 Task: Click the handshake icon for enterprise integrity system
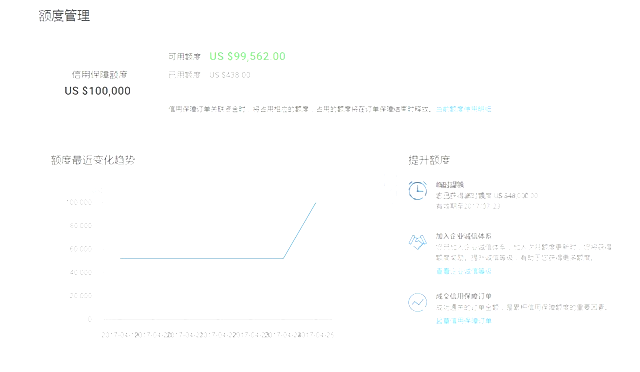(x=418, y=242)
